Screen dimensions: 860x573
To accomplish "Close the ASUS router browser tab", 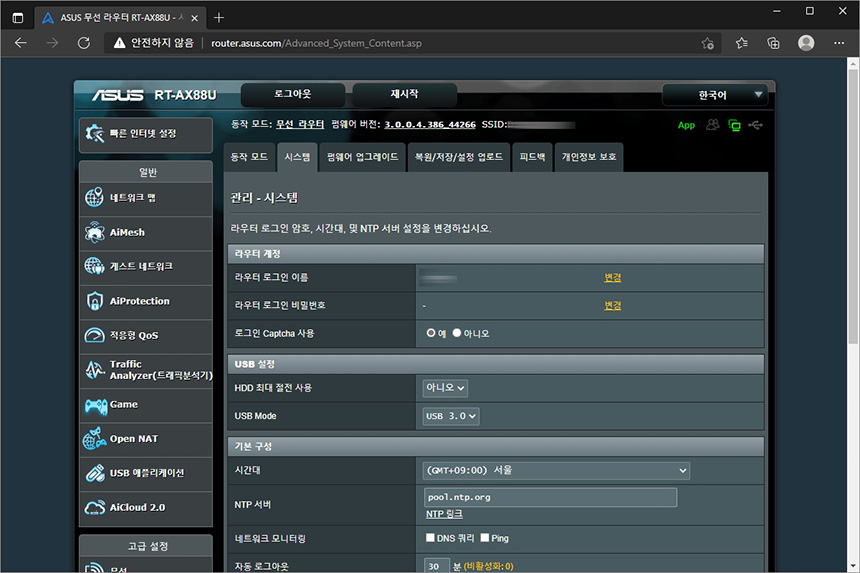I will coord(195,18).
